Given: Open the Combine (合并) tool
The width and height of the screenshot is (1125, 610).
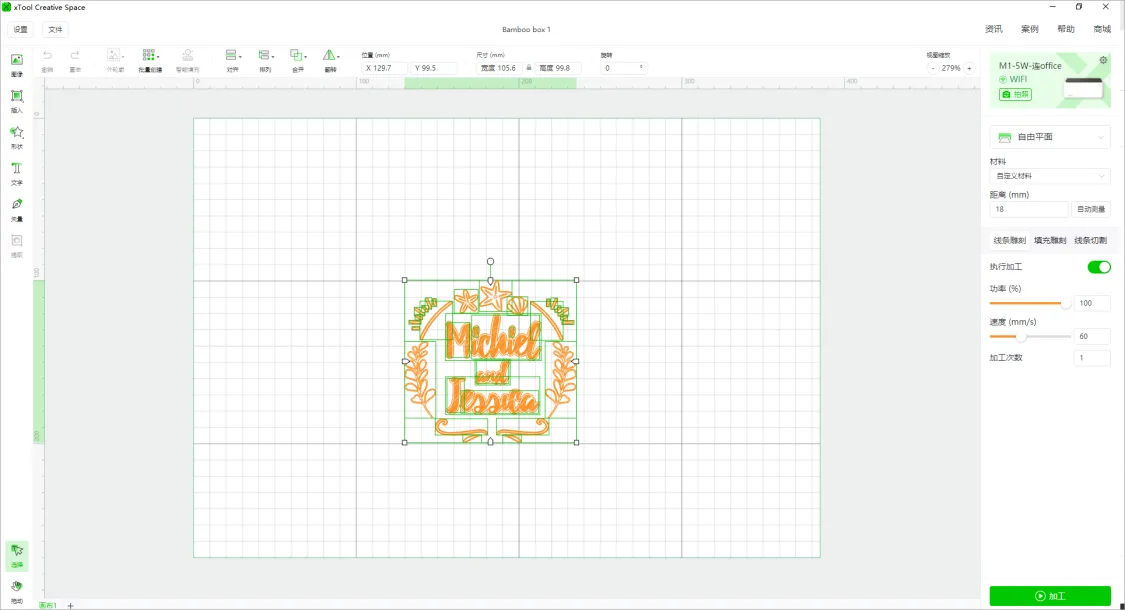Looking at the screenshot, I should (296, 55).
